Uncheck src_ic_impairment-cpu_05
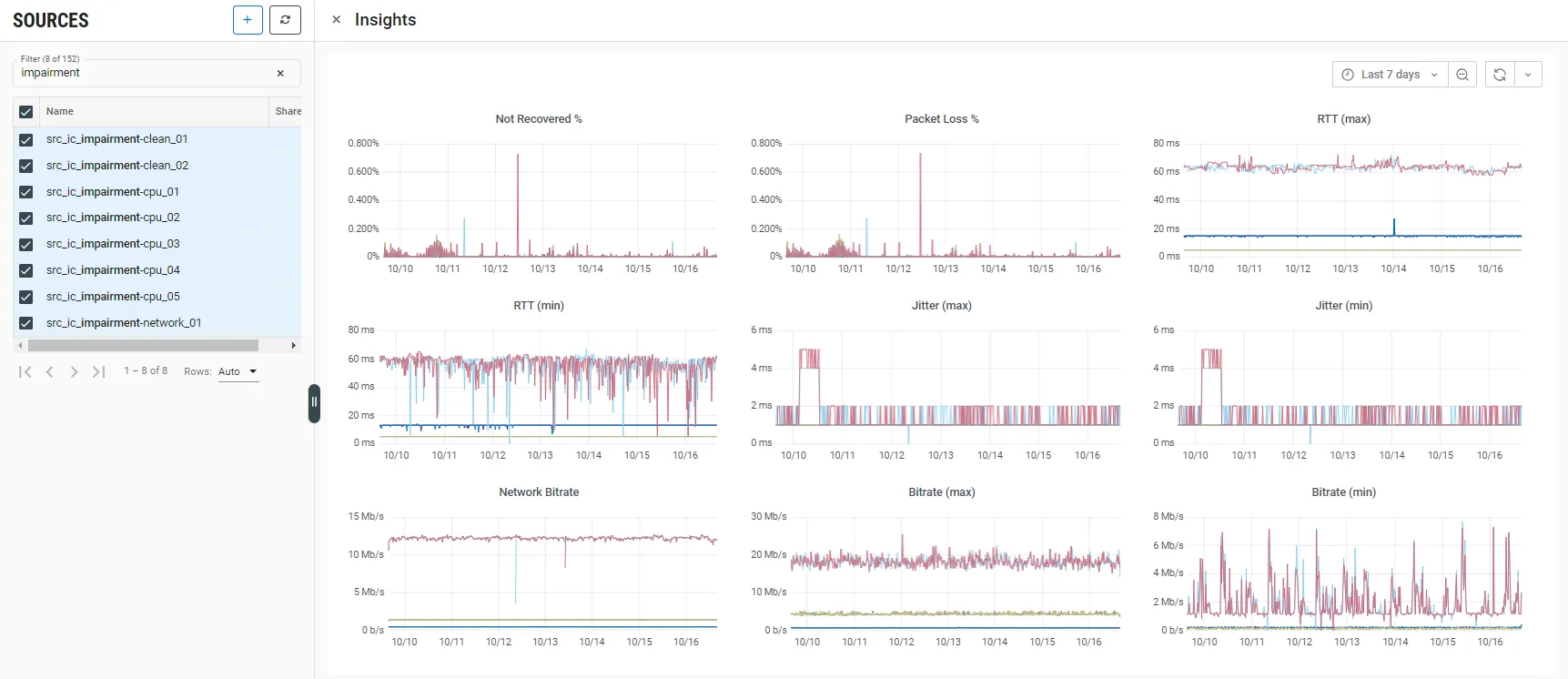The height and width of the screenshot is (679, 1568). pyautogui.click(x=25, y=297)
